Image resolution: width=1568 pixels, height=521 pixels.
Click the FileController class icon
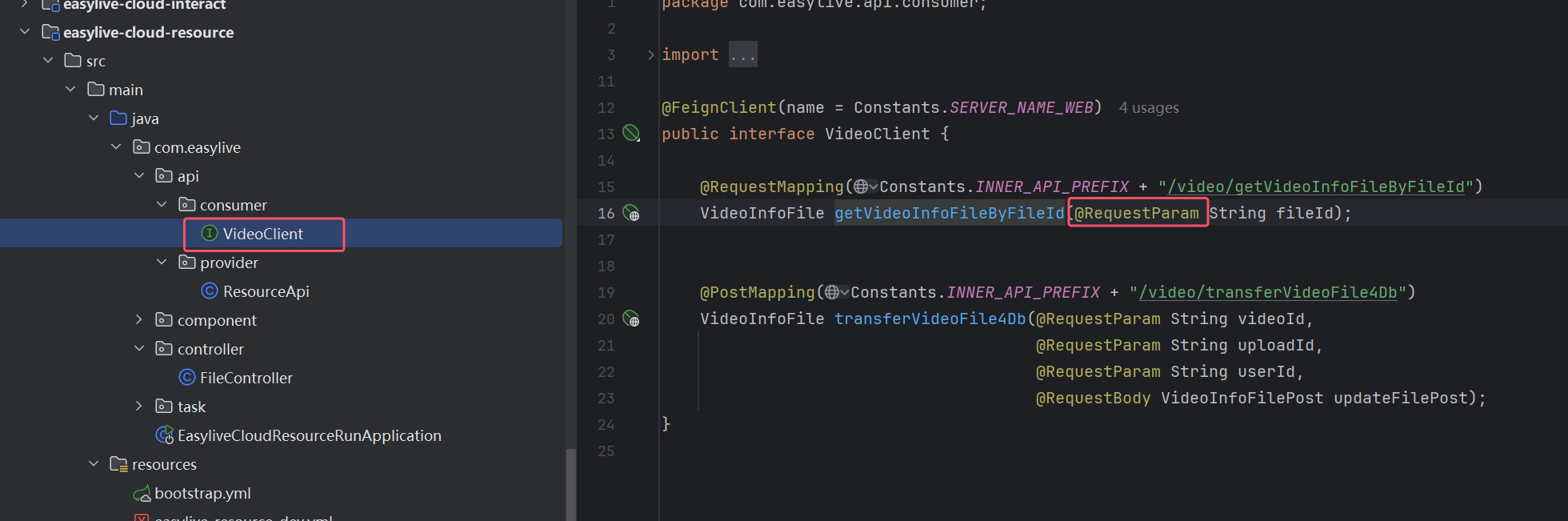pyautogui.click(x=187, y=378)
